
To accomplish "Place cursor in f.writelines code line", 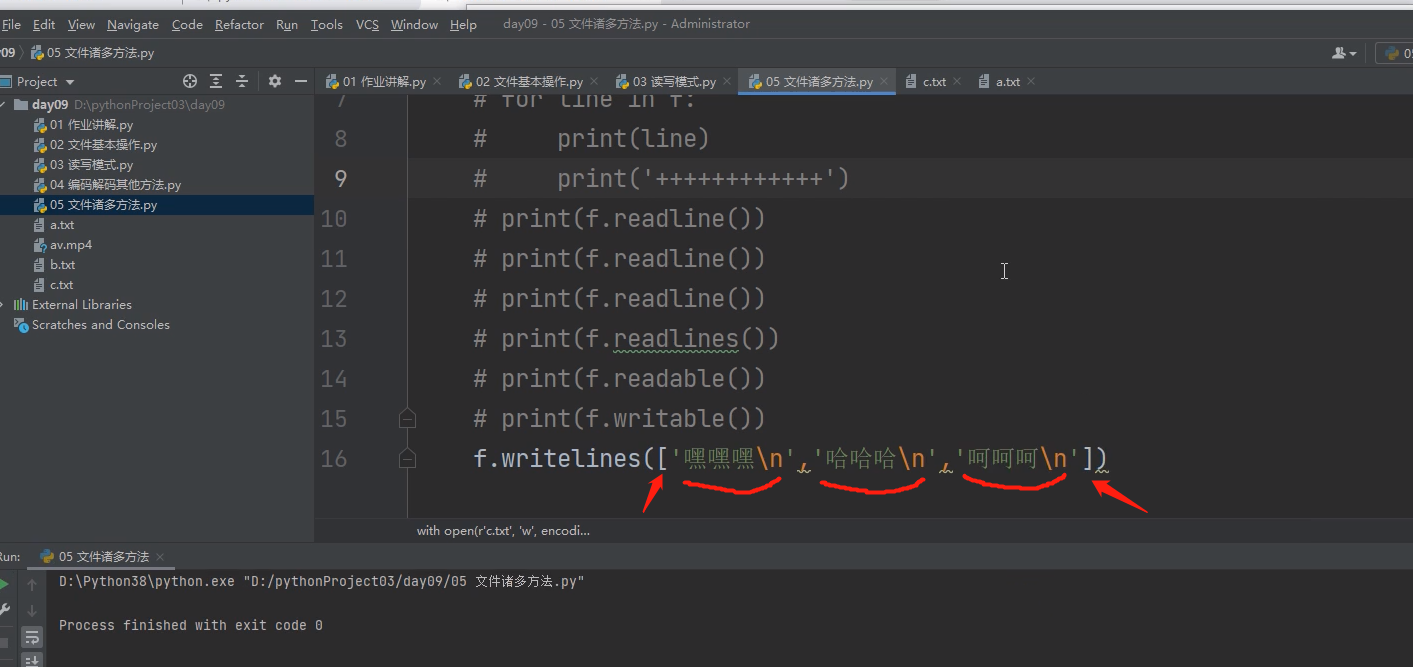I will tap(790, 459).
